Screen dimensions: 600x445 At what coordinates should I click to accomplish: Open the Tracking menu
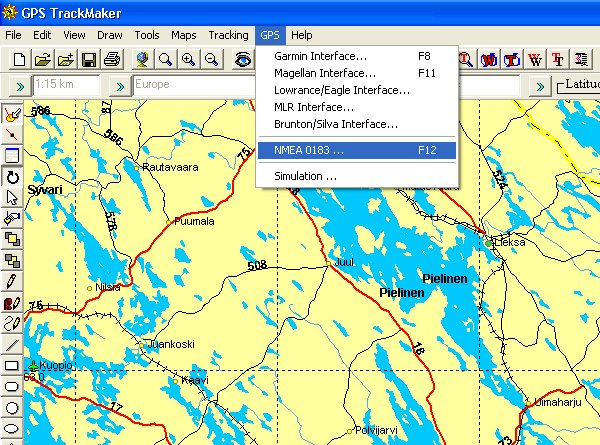[228, 35]
